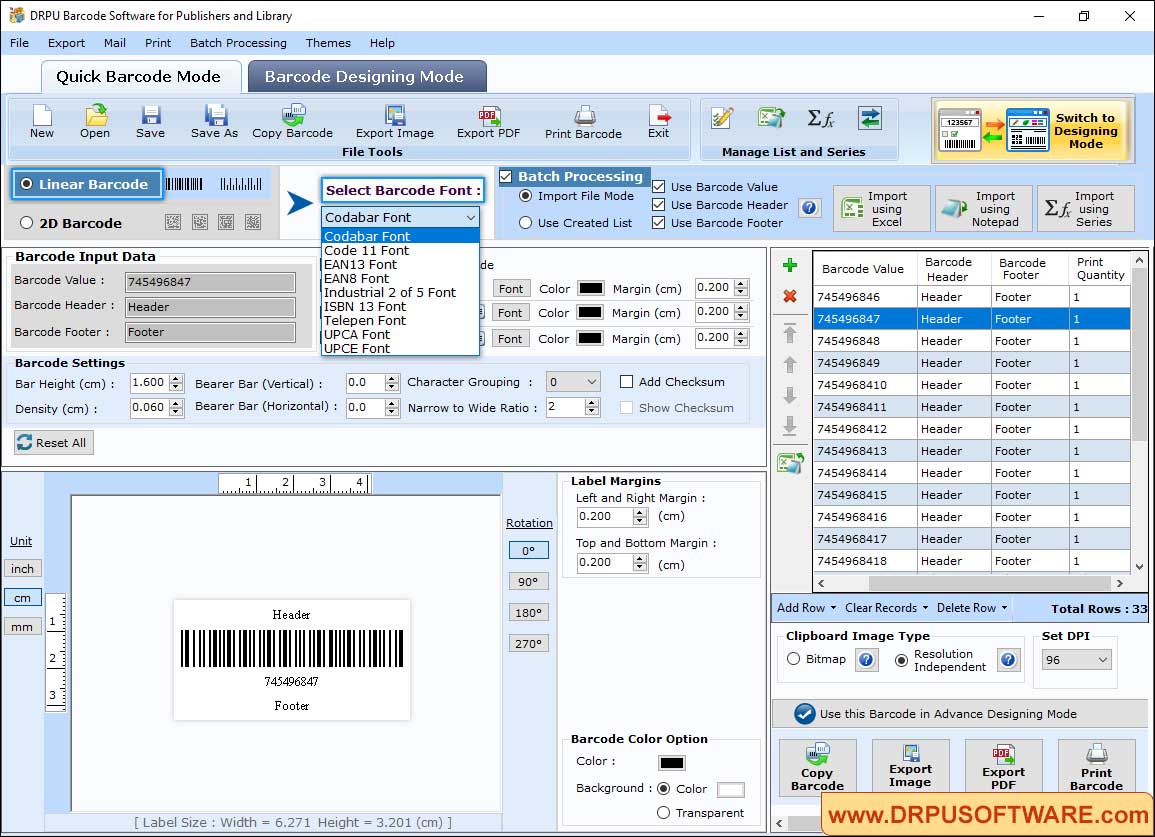This screenshot has height=837, width=1155.
Task: Select Transparent background option
Action: pos(664,813)
